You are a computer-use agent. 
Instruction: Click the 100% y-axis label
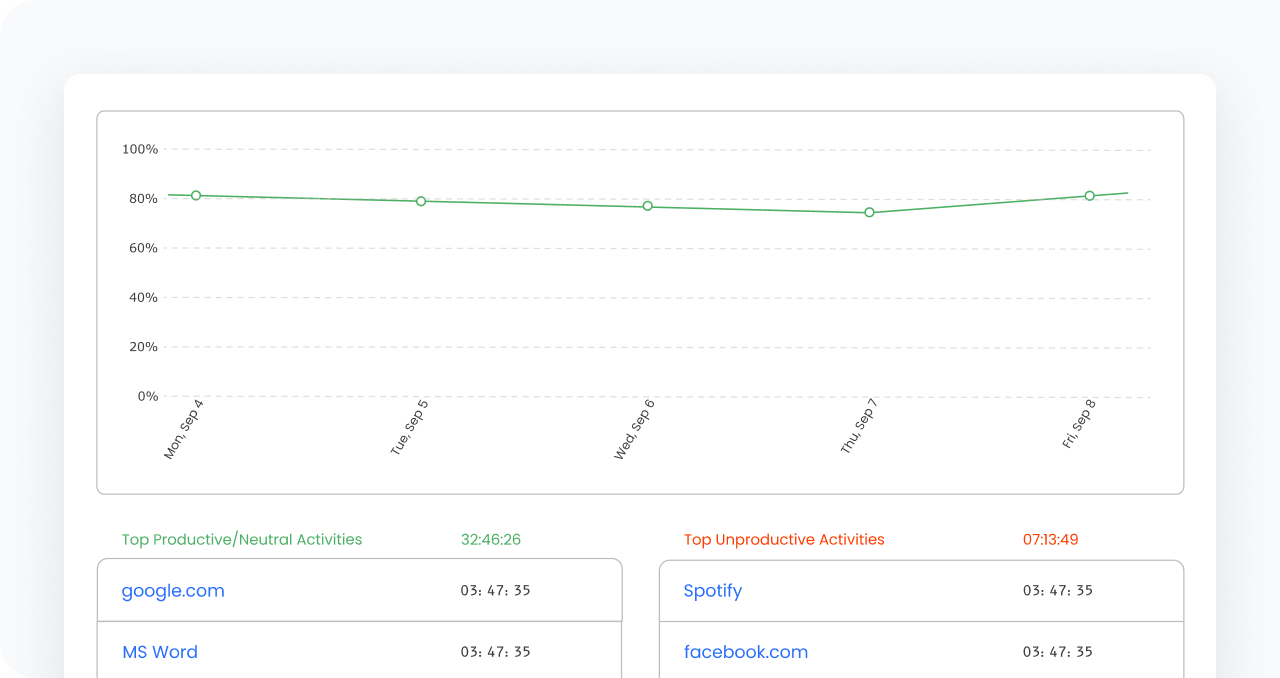click(x=140, y=149)
